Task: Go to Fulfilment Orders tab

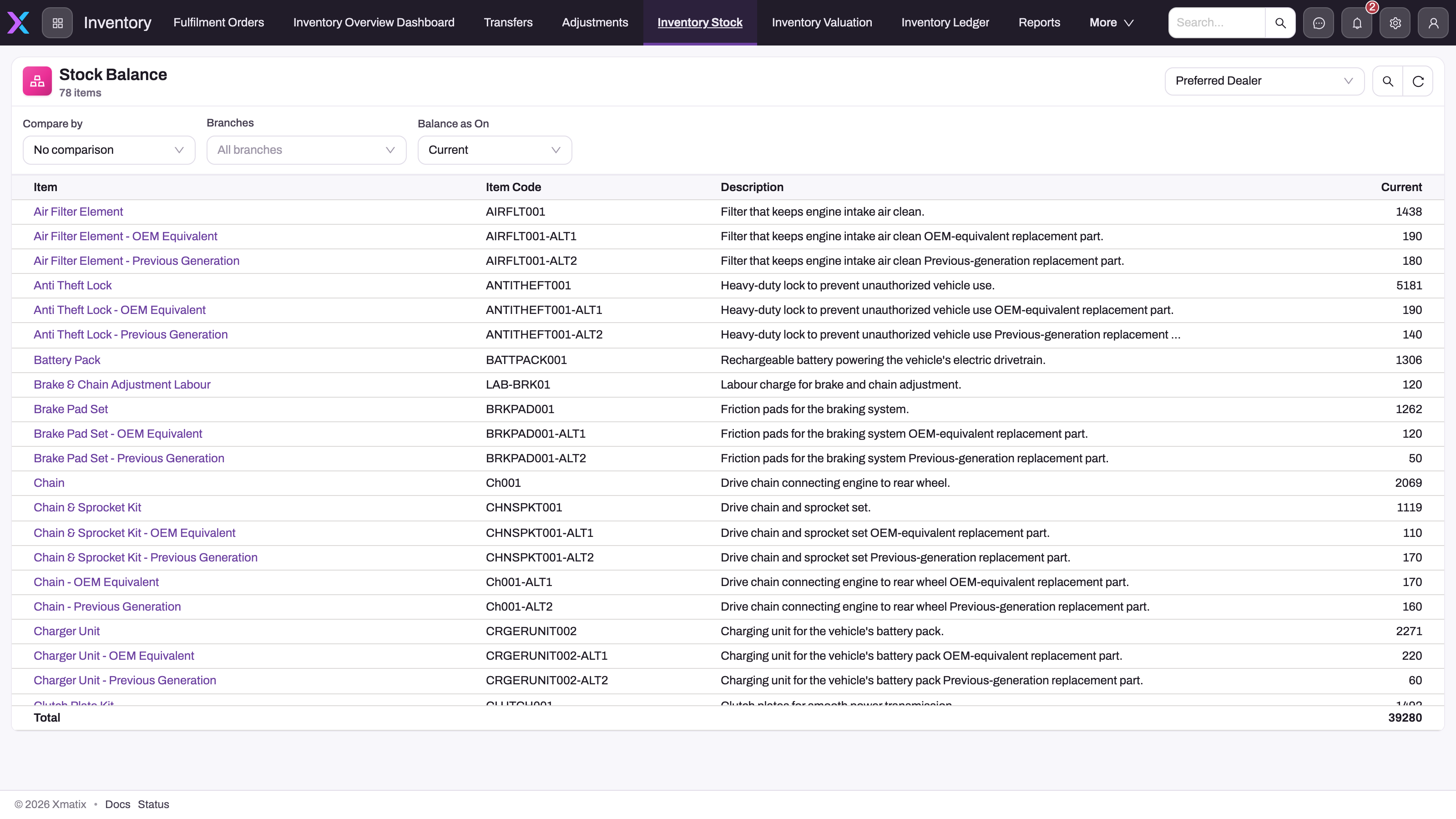Action: 218,23
